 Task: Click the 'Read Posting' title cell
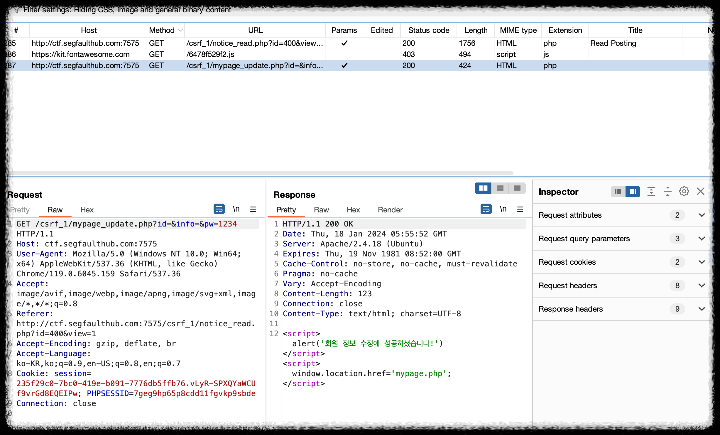tap(613, 43)
